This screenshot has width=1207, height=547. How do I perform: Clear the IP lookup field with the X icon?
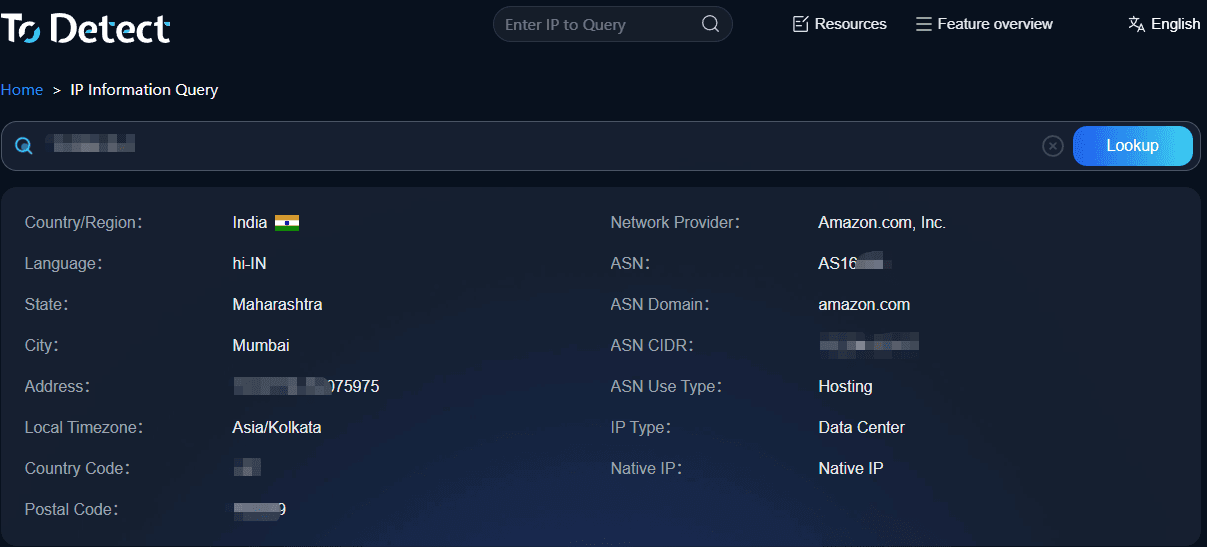tap(1052, 146)
